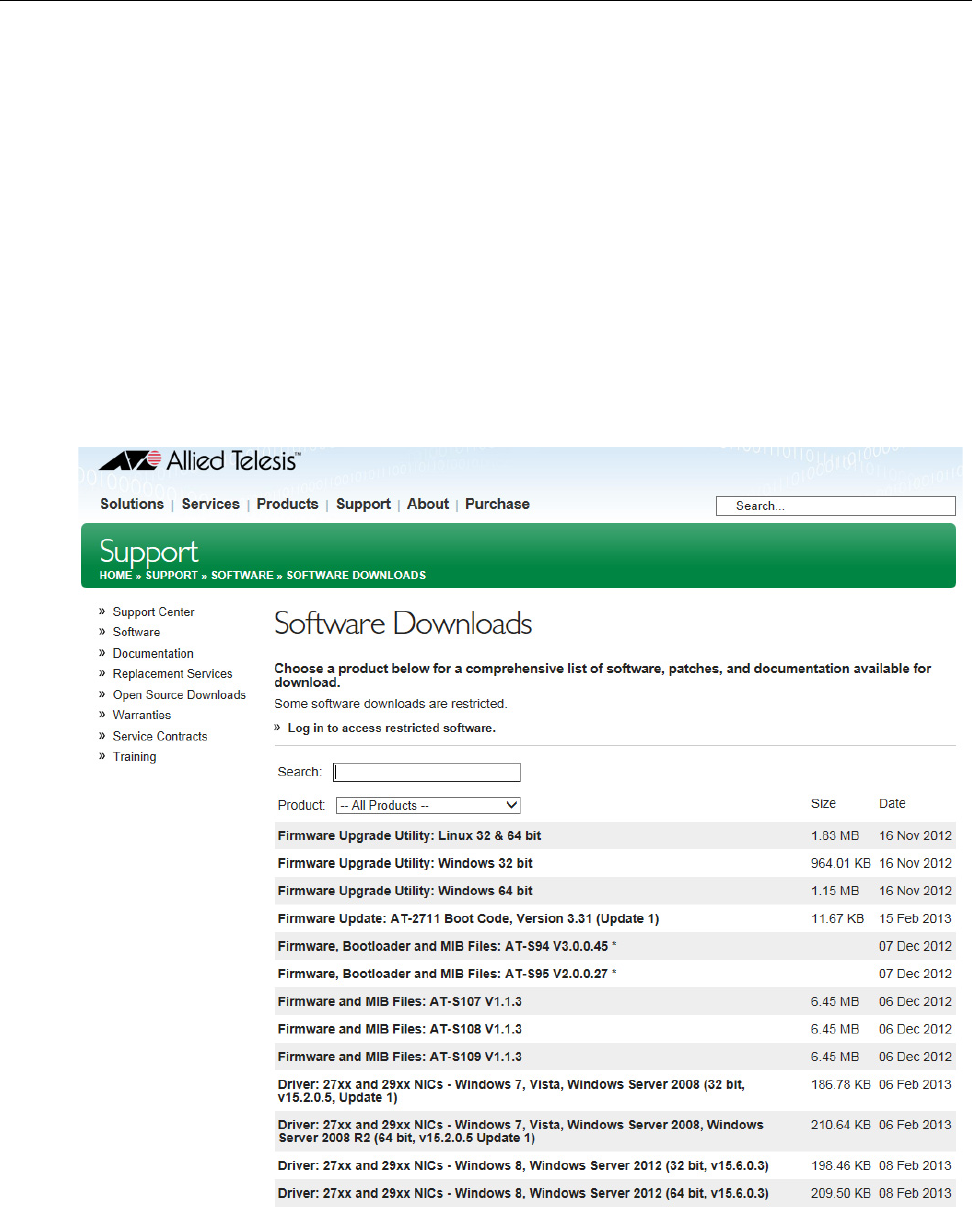Click the 186.78 KB size value
The height and width of the screenshot is (1209, 972).
(840, 1084)
